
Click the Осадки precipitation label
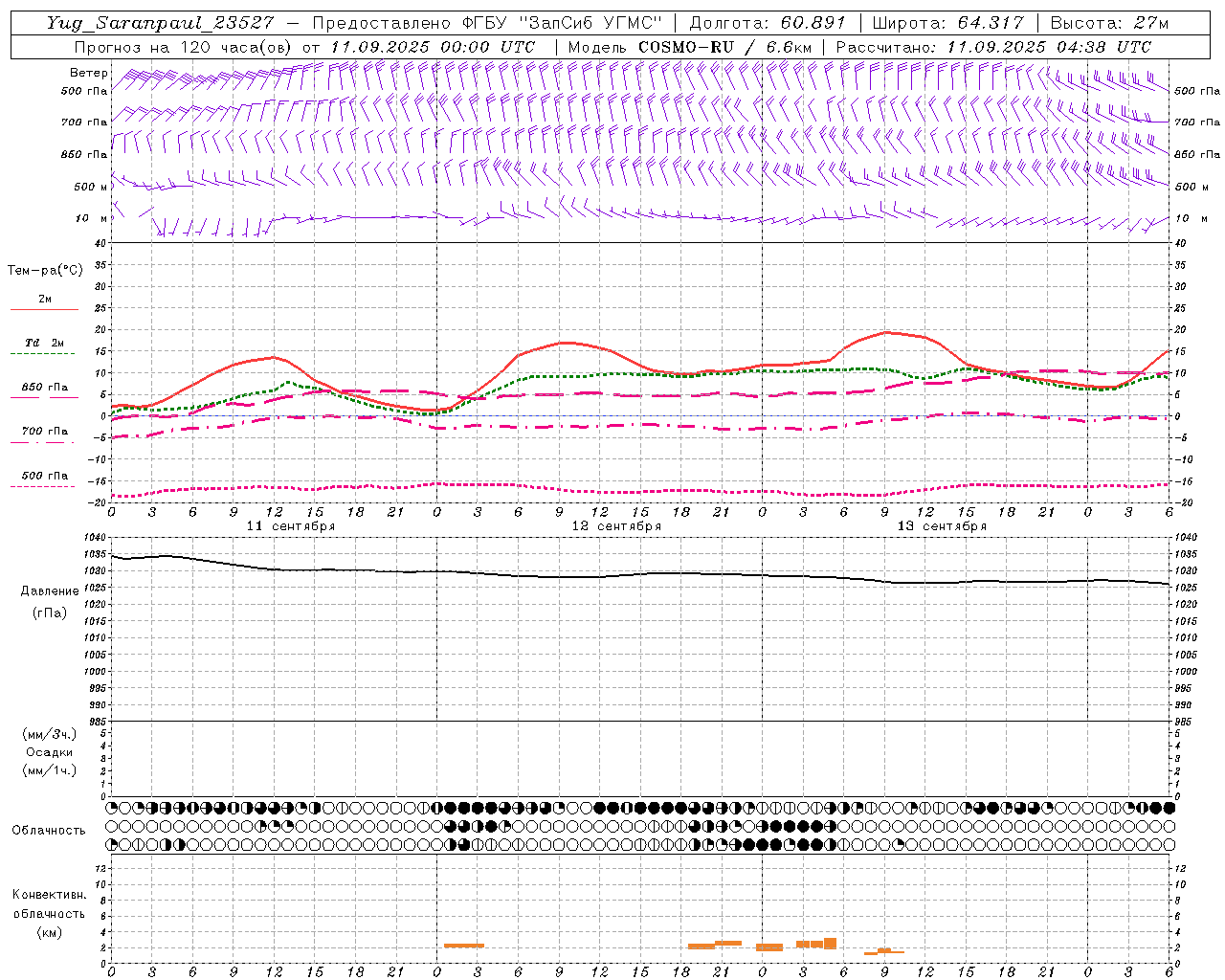click(x=49, y=752)
